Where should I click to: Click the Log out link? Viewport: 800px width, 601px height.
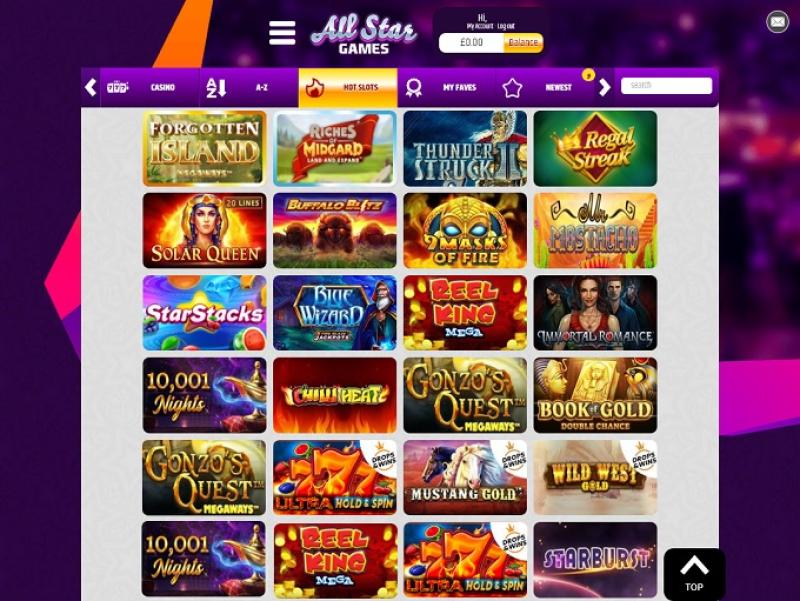(506, 26)
